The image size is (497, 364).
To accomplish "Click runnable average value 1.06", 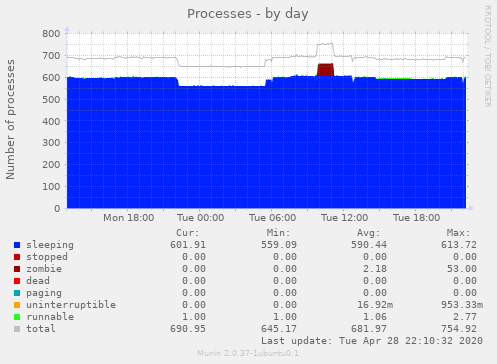I will [375, 317].
